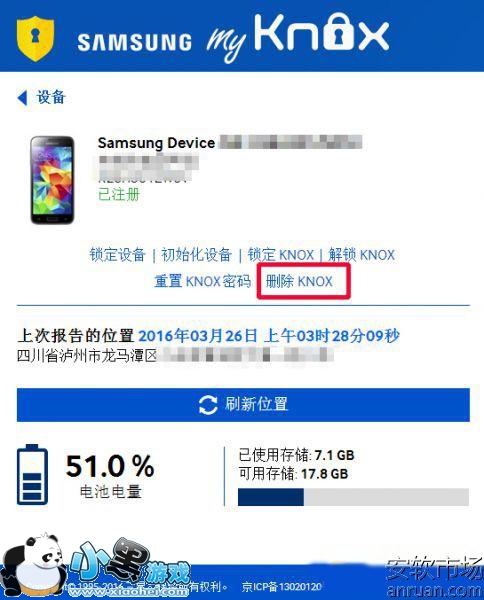Screen dimensions: 484x600
Task: Click the highlighted 删除 KNOX link
Action: pyautogui.click(x=299, y=281)
